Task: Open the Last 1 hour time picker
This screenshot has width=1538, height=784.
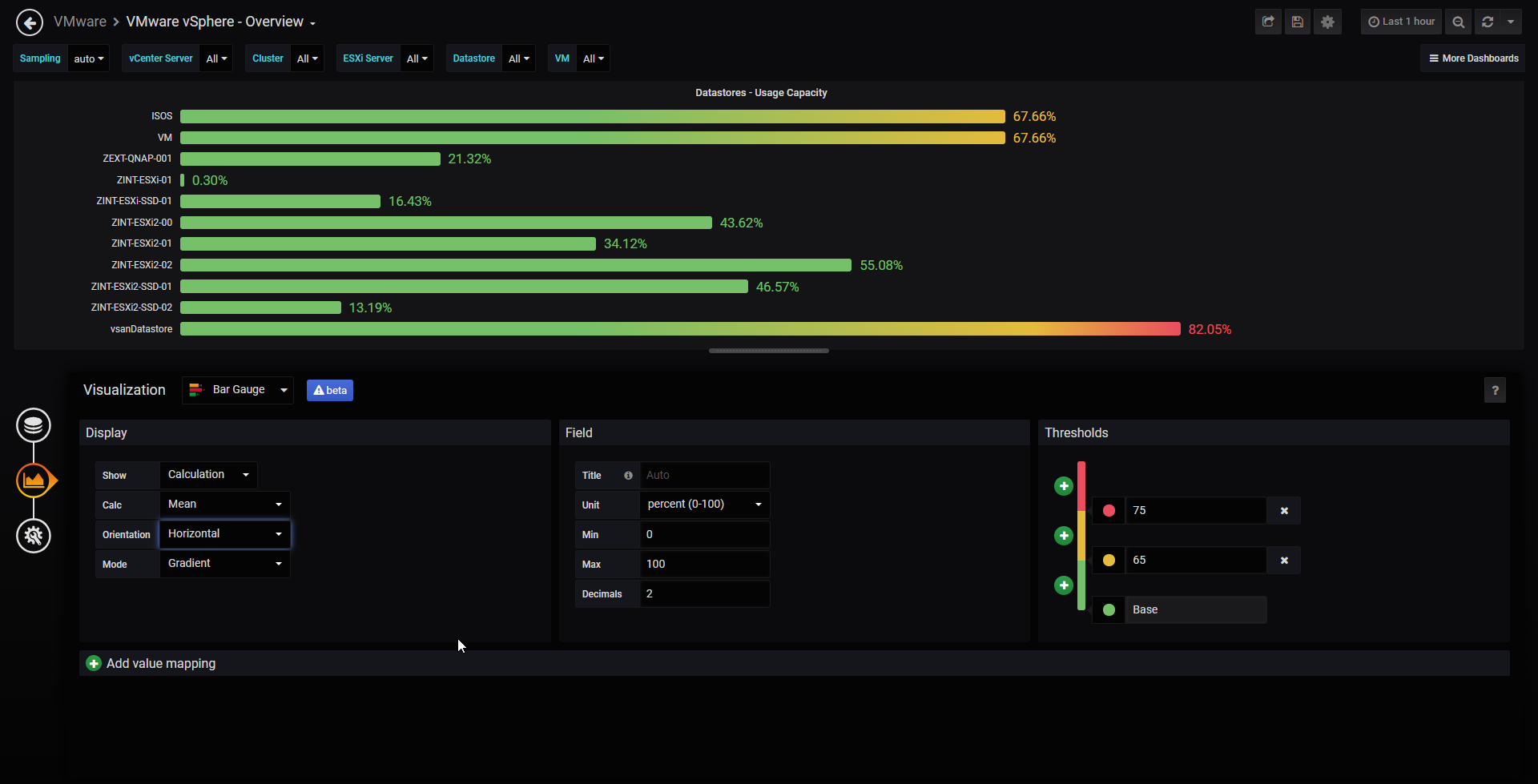Action: 1401,22
